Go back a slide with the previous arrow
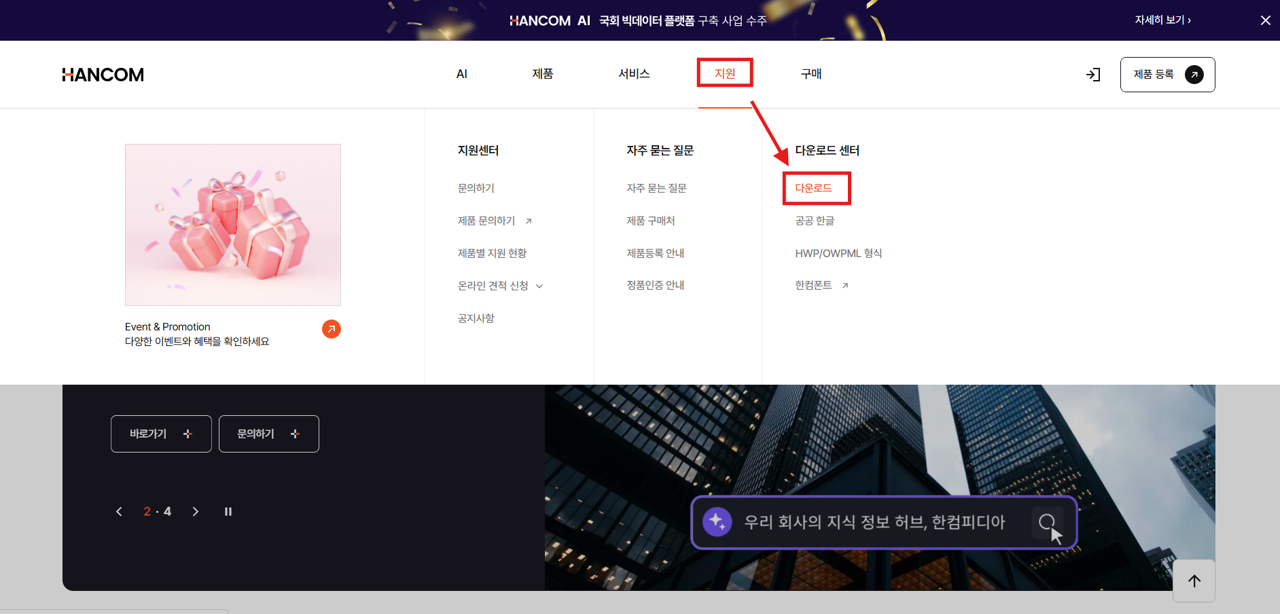 click(x=118, y=511)
